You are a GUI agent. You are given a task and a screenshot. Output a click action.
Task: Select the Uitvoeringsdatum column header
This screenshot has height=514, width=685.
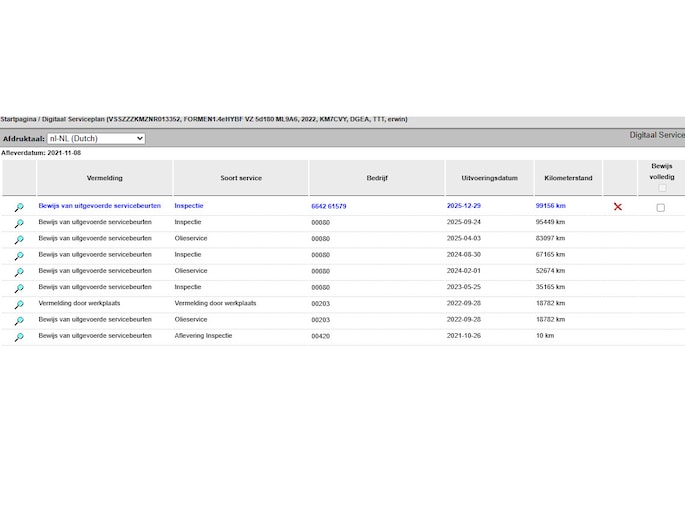click(x=489, y=178)
